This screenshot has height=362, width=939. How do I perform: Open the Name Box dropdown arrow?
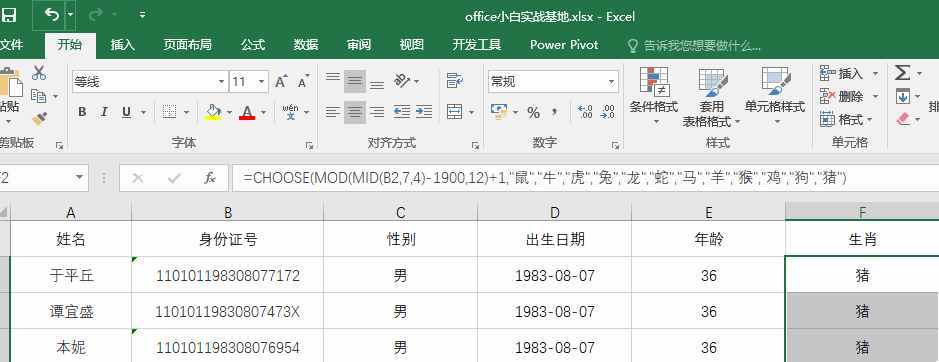(x=79, y=177)
